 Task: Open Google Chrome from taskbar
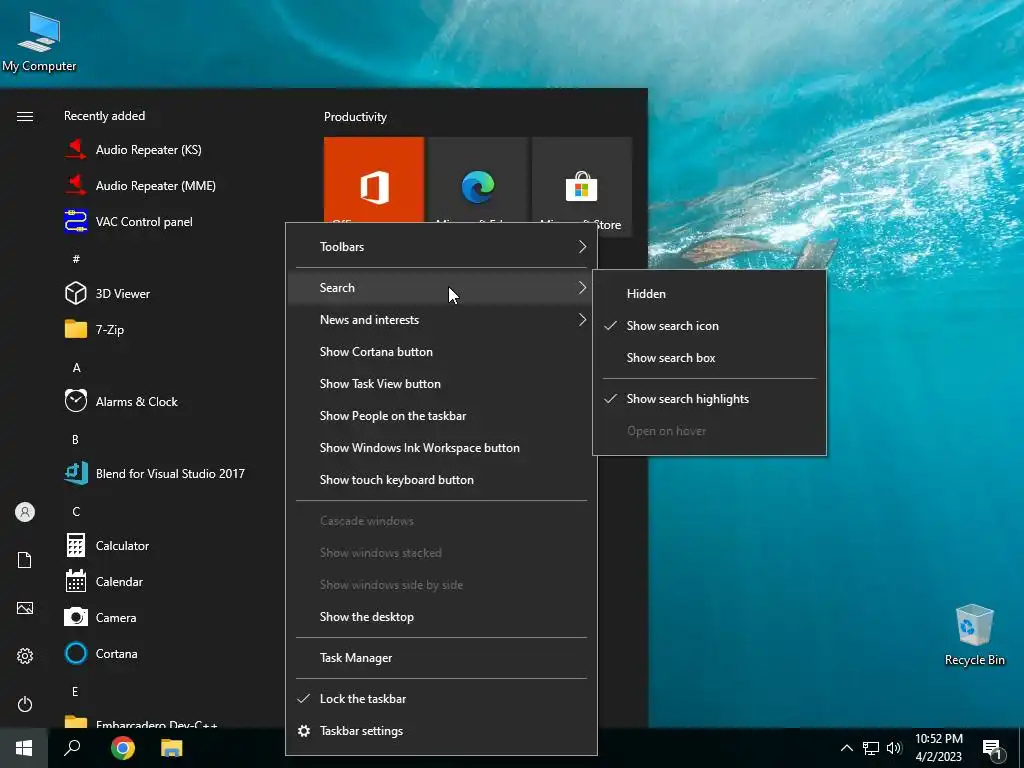[x=122, y=748]
